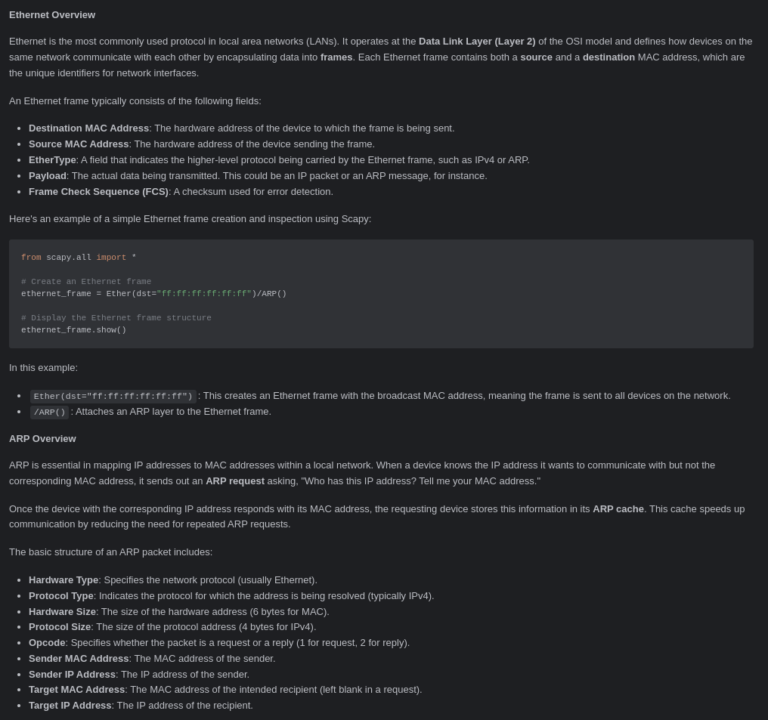Viewport: 768px width, 720px height.
Task: Click the bold ARP cache text
Action: coord(617,509)
